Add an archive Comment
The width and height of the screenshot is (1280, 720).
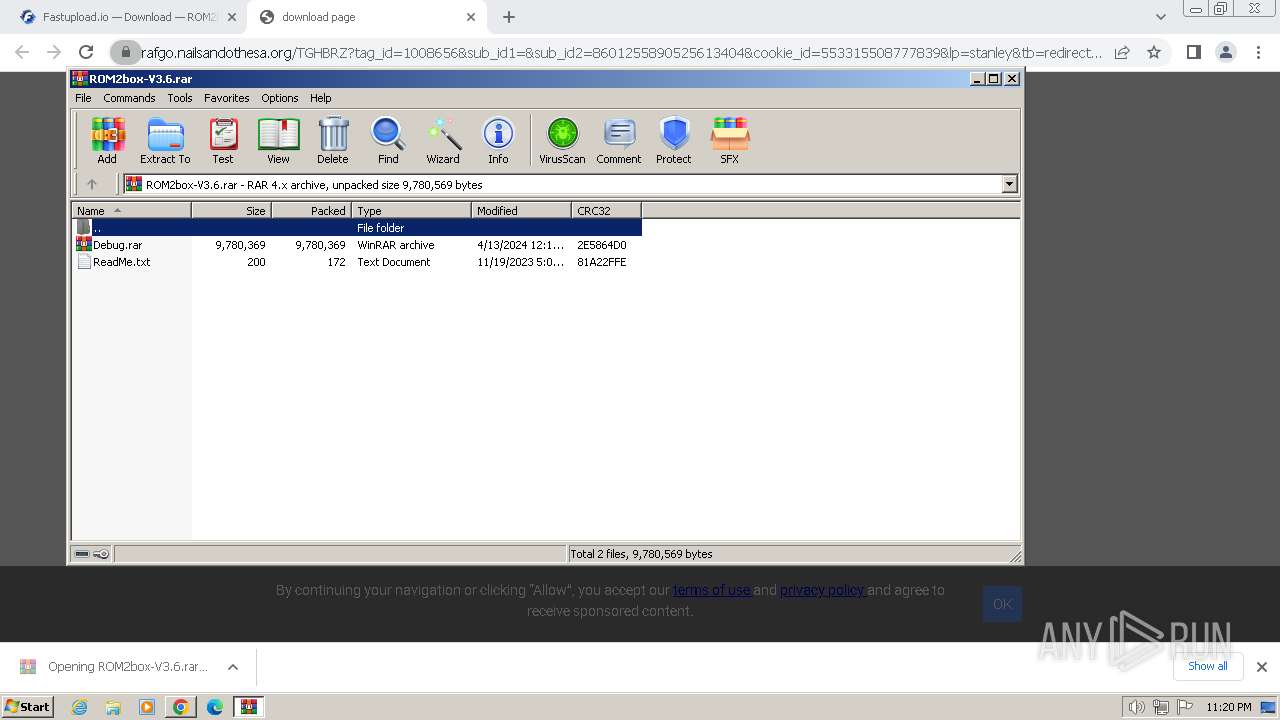pos(619,140)
